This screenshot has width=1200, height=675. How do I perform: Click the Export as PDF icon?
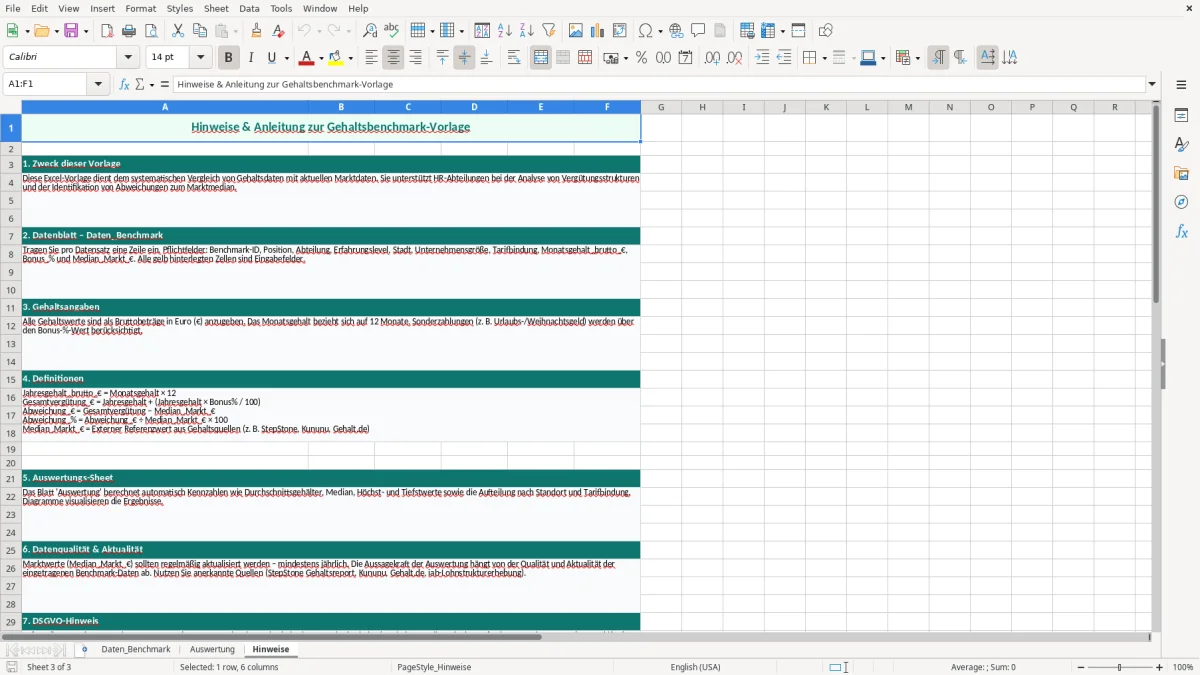tap(107, 31)
